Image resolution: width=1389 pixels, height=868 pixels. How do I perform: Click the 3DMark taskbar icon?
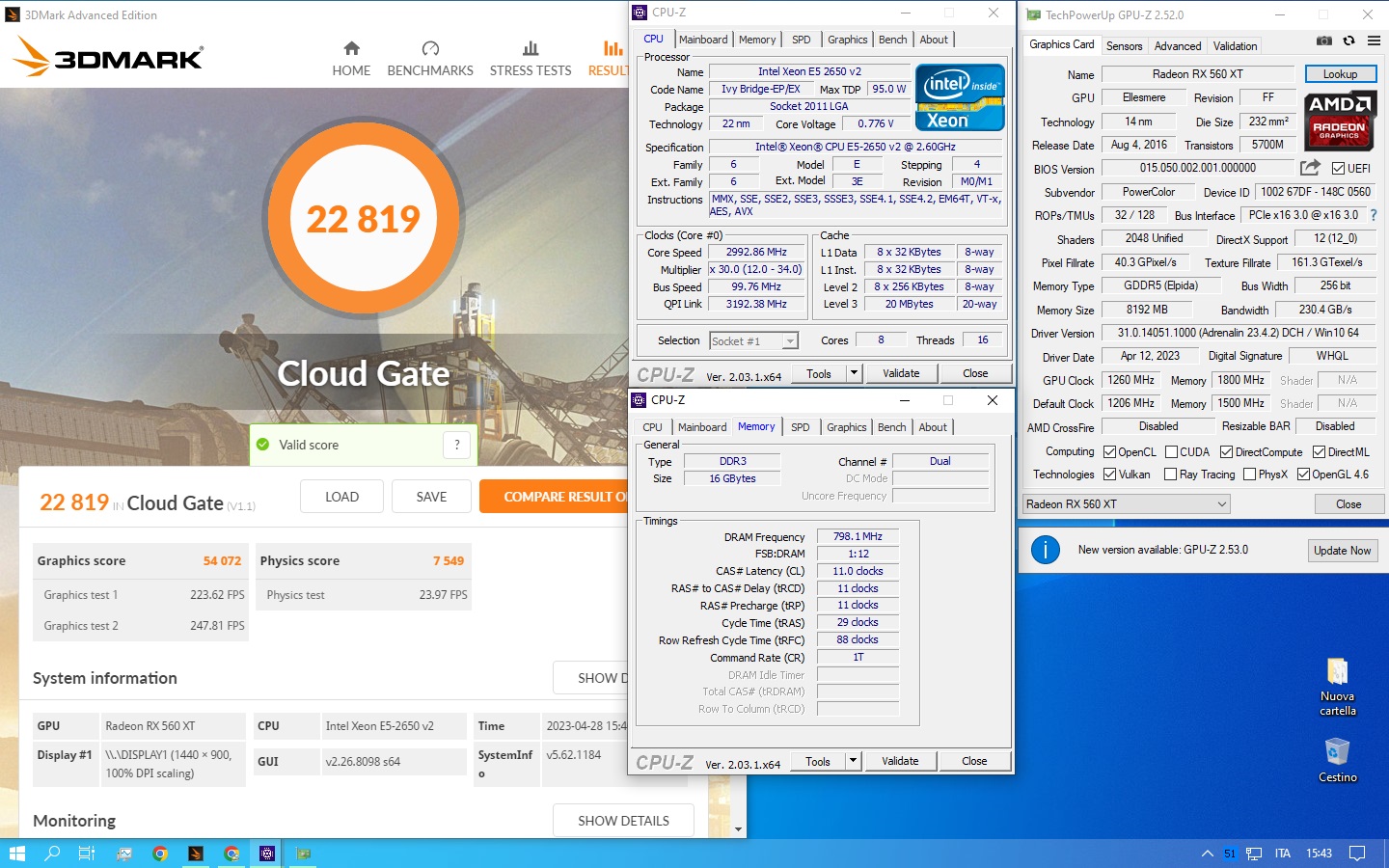point(196,854)
